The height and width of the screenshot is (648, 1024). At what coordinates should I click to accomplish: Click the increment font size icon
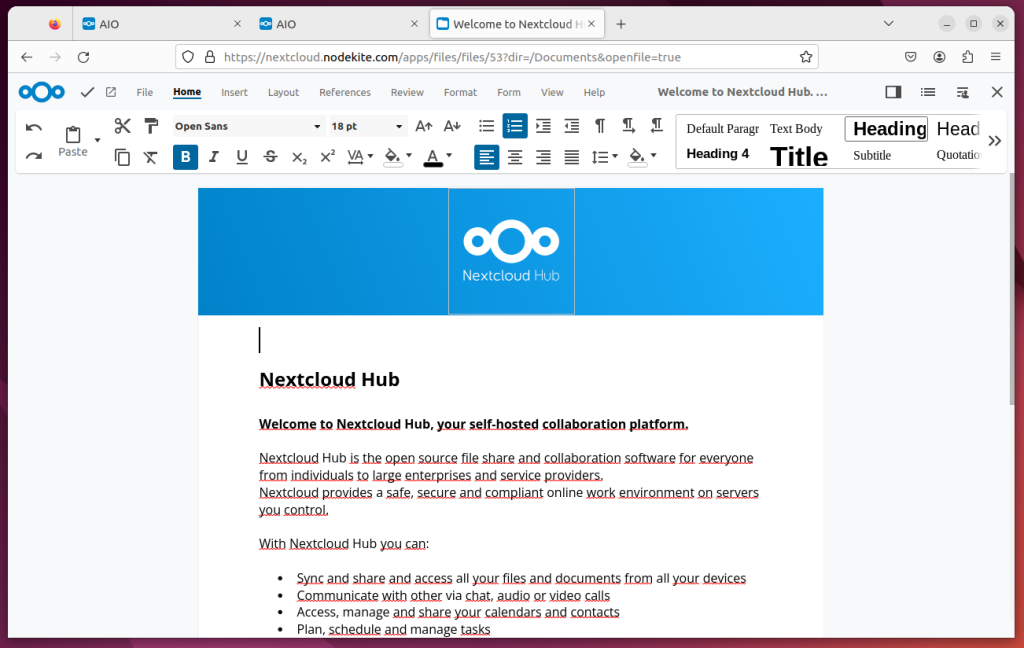(x=423, y=126)
